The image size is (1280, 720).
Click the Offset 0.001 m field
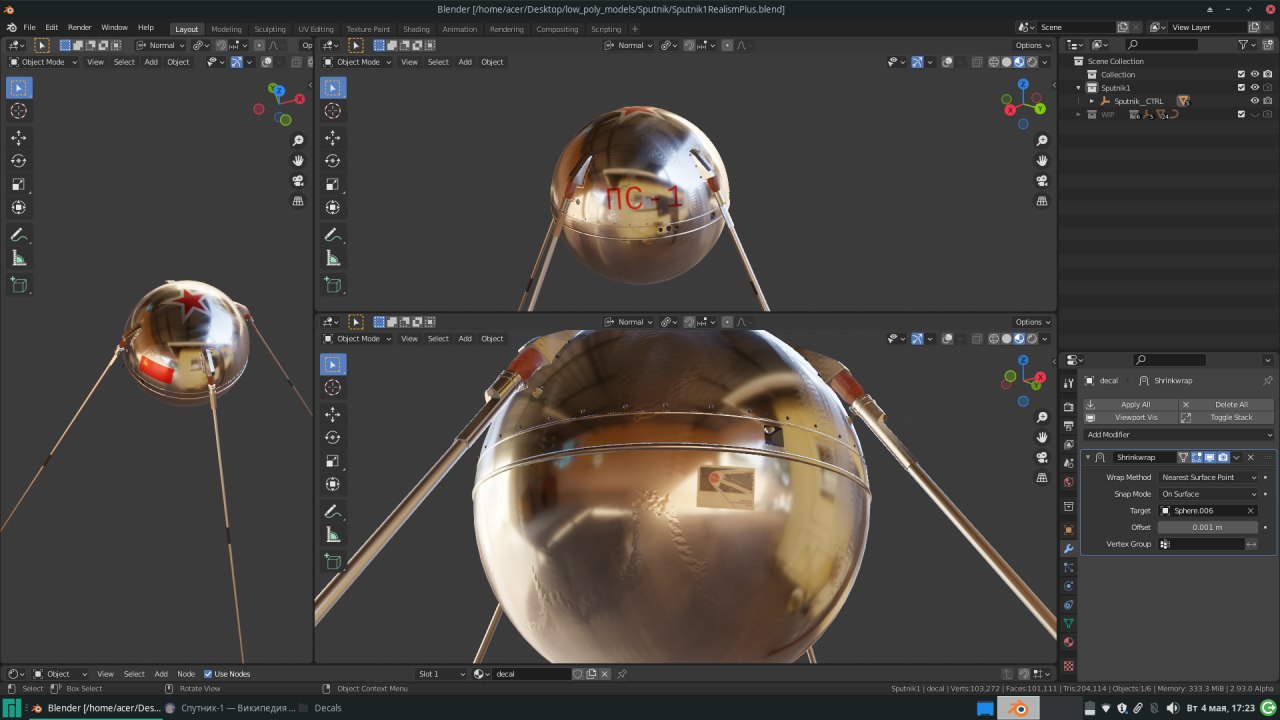coord(1208,527)
